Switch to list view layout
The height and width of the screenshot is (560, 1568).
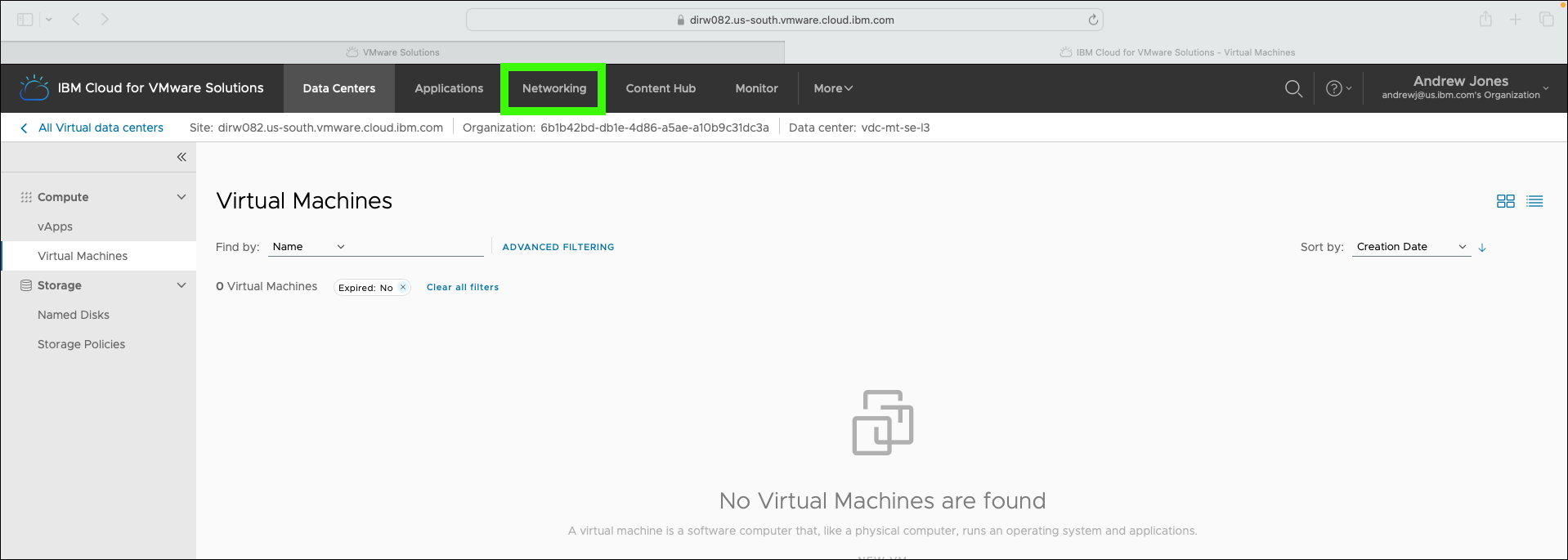1535,201
